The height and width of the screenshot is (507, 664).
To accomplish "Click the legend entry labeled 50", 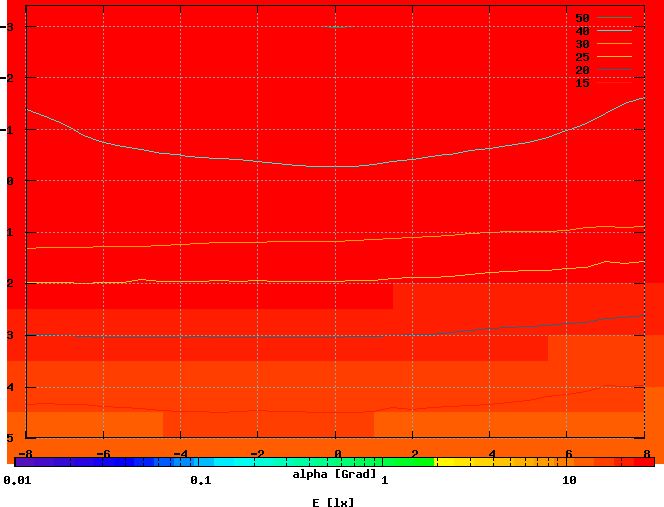I will click(x=583, y=18).
